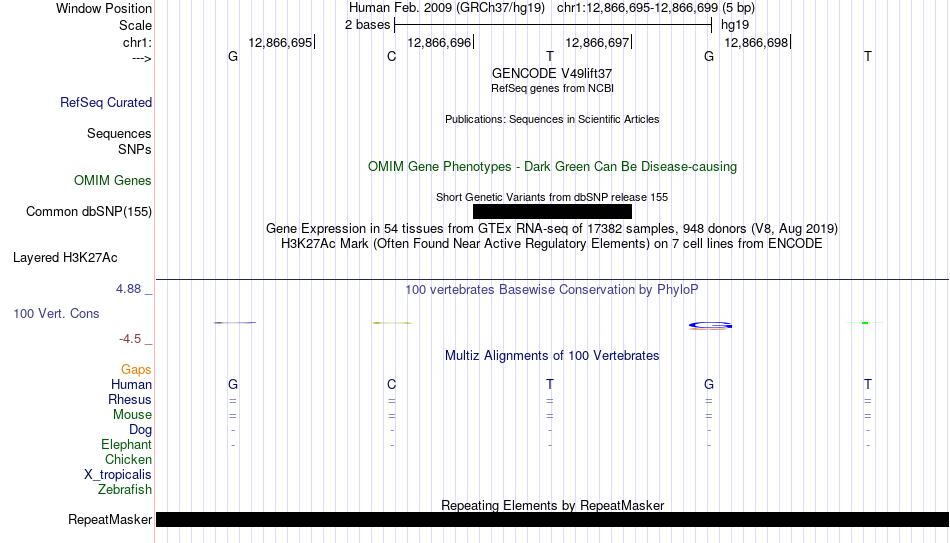This screenshot has height=543, width=950.
Task: Click the GENCODE V49lift37 track title
Action: [552, 73]
